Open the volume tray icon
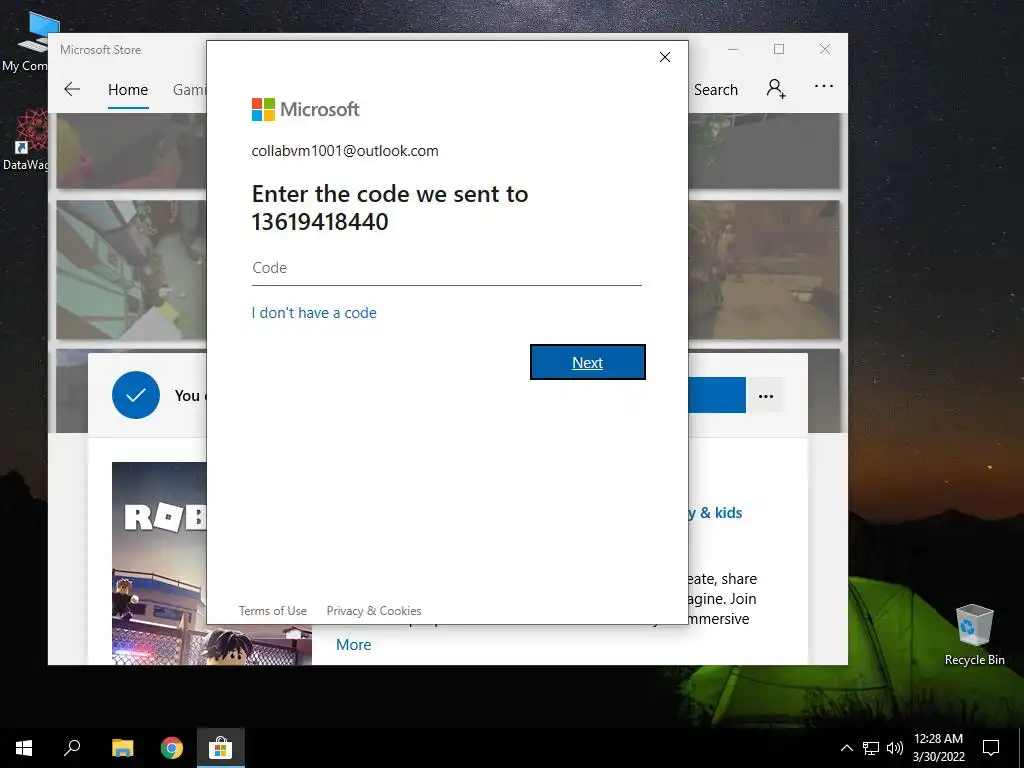 895,748
